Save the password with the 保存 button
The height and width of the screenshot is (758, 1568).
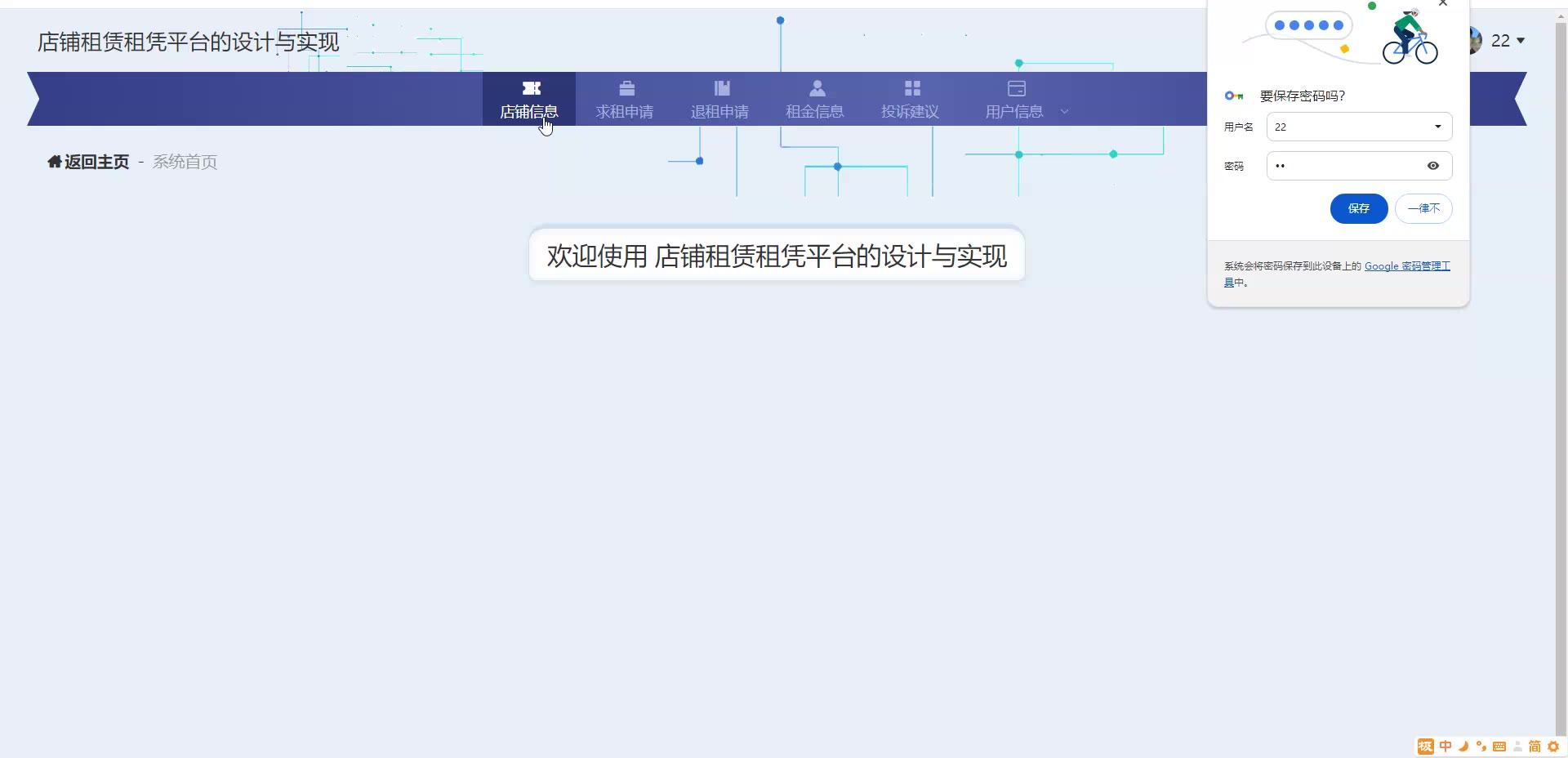pos(1359,208)
